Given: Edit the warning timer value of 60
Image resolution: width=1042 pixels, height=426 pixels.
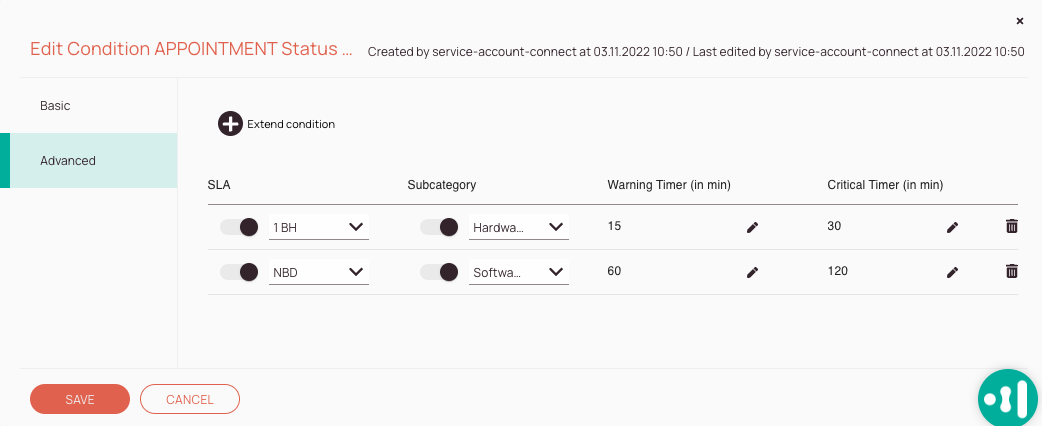Looking at the screenshot, I should [752, 272].
